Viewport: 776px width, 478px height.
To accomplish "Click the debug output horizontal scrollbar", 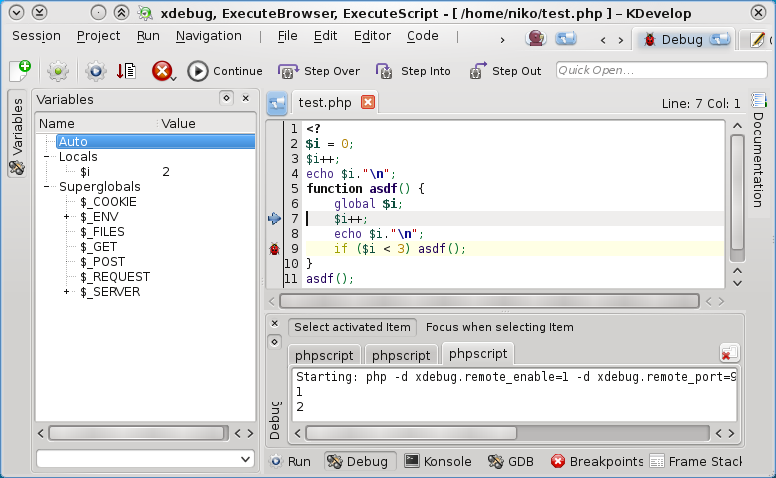I will (x=411, y=433).
